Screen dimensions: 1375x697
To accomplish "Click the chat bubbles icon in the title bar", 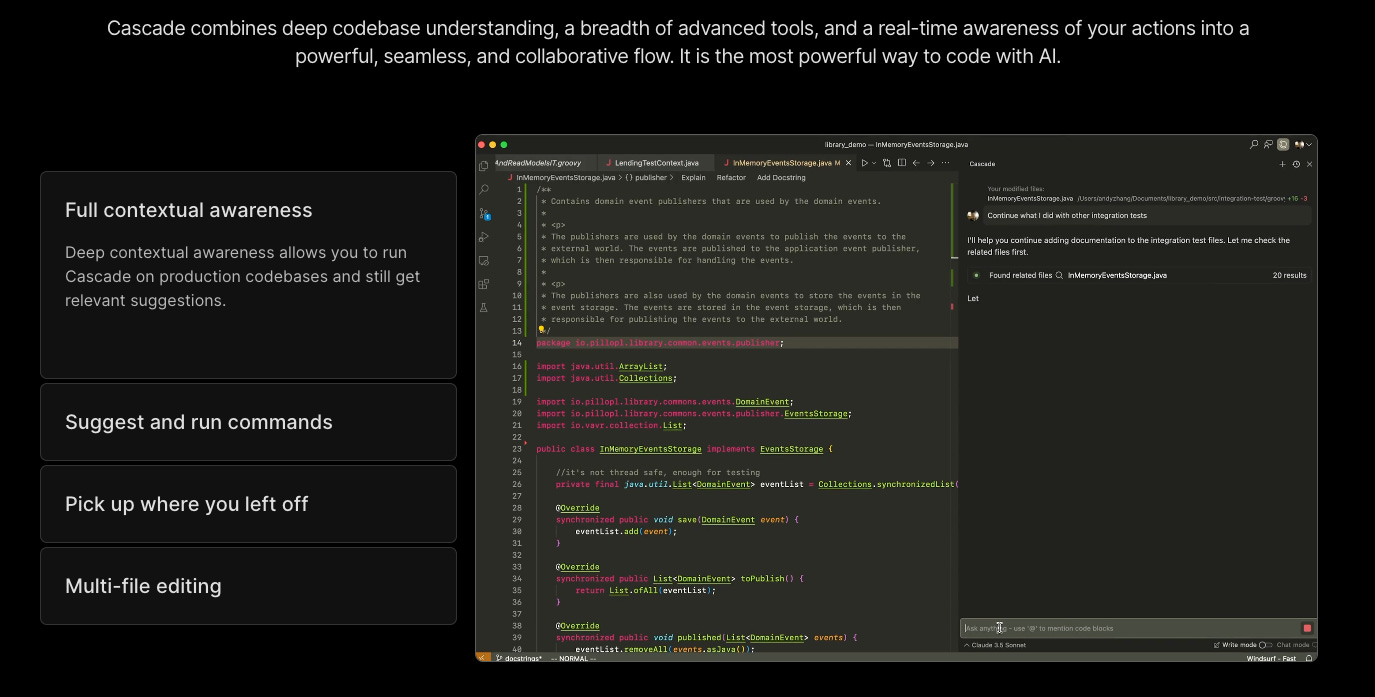I will [1268, 144].
